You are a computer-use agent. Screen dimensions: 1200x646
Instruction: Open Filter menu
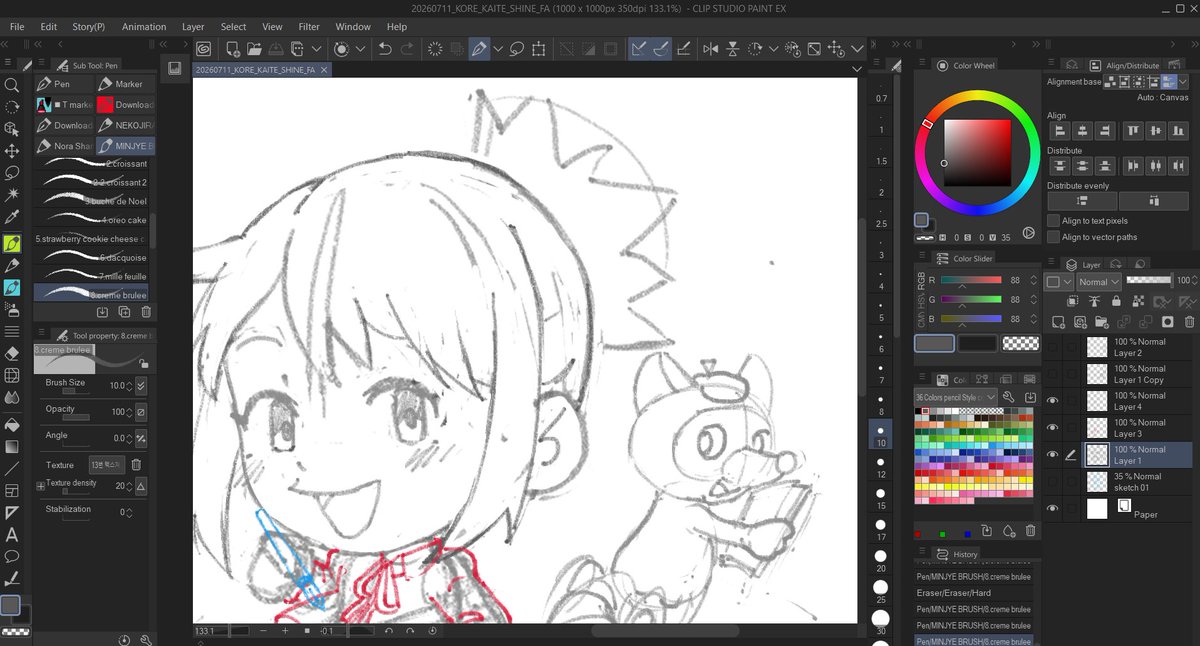(309, 27)
